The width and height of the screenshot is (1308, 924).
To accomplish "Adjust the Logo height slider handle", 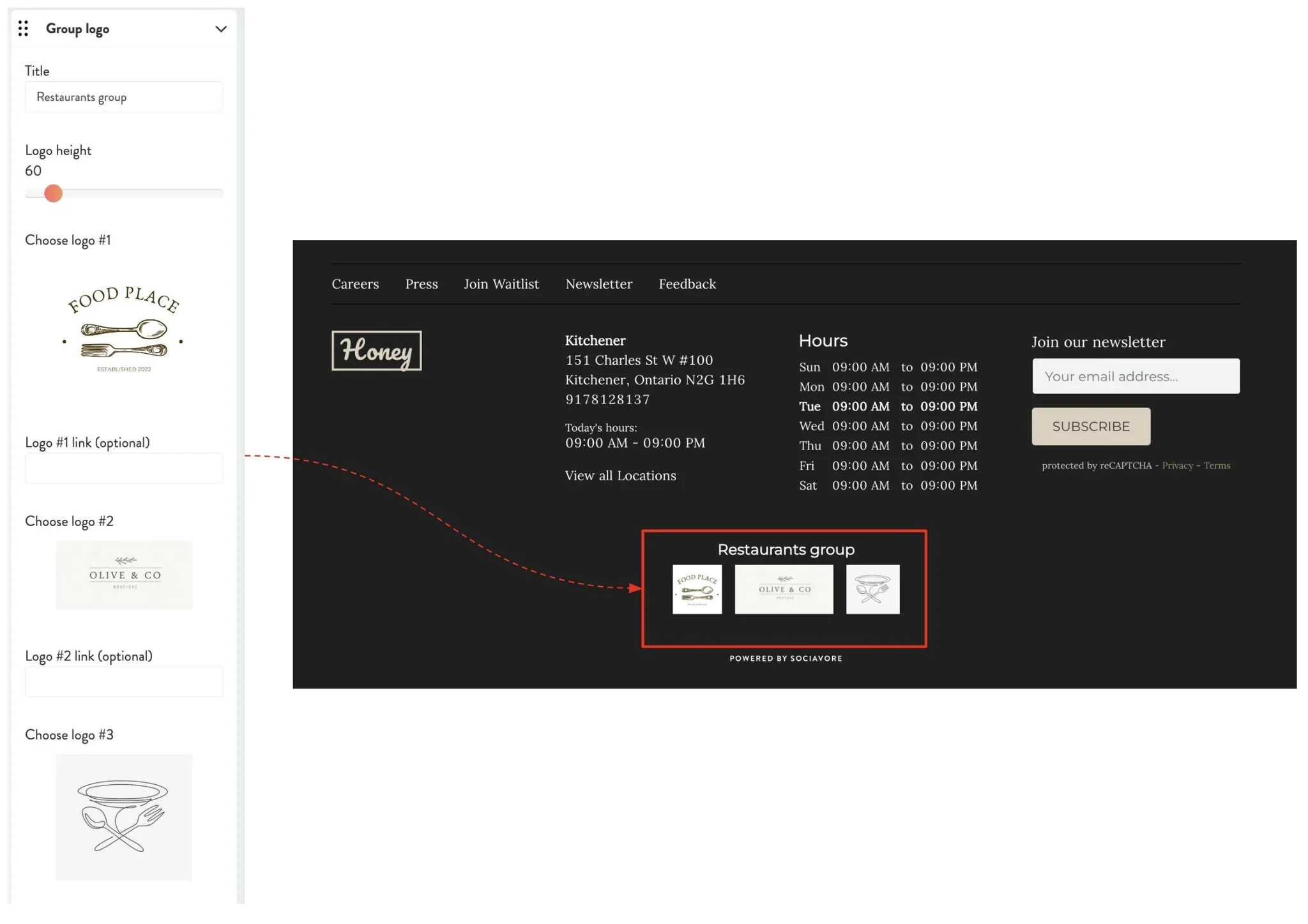I will pyautogui.click(x=53, y=193).
